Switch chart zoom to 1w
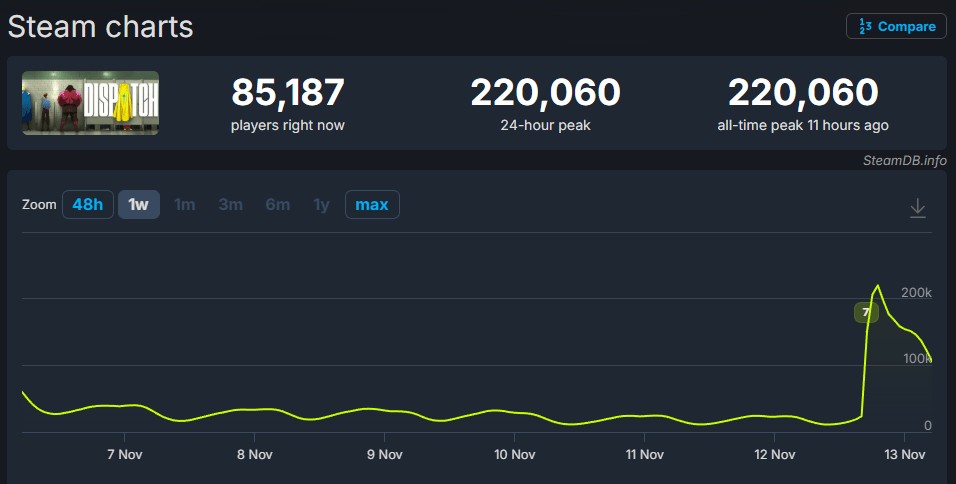The image size is (956, 484). point(138,205)
